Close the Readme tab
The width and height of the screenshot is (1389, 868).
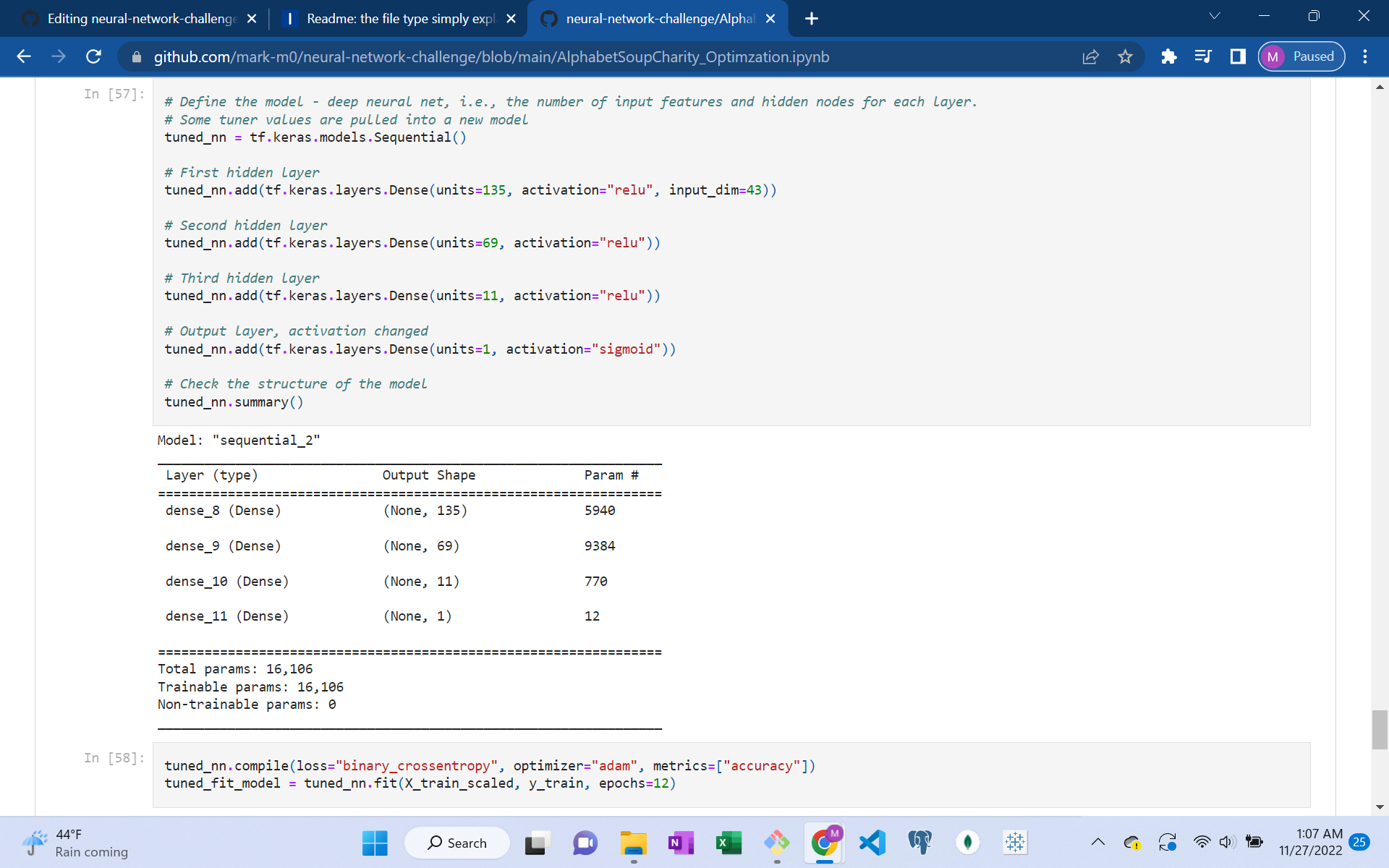click(x=511, y=19)
